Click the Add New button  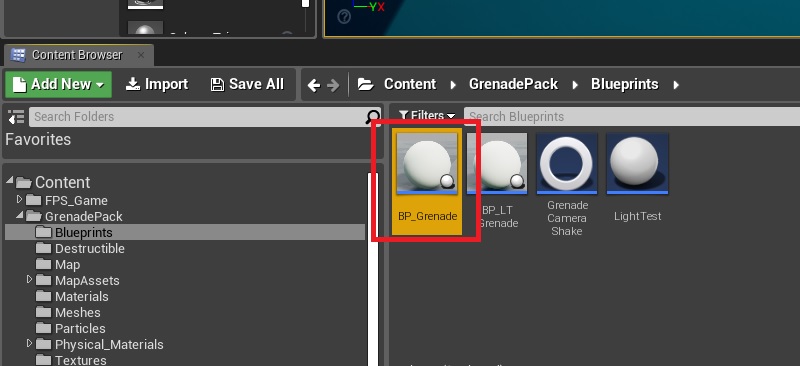point(58,84)
